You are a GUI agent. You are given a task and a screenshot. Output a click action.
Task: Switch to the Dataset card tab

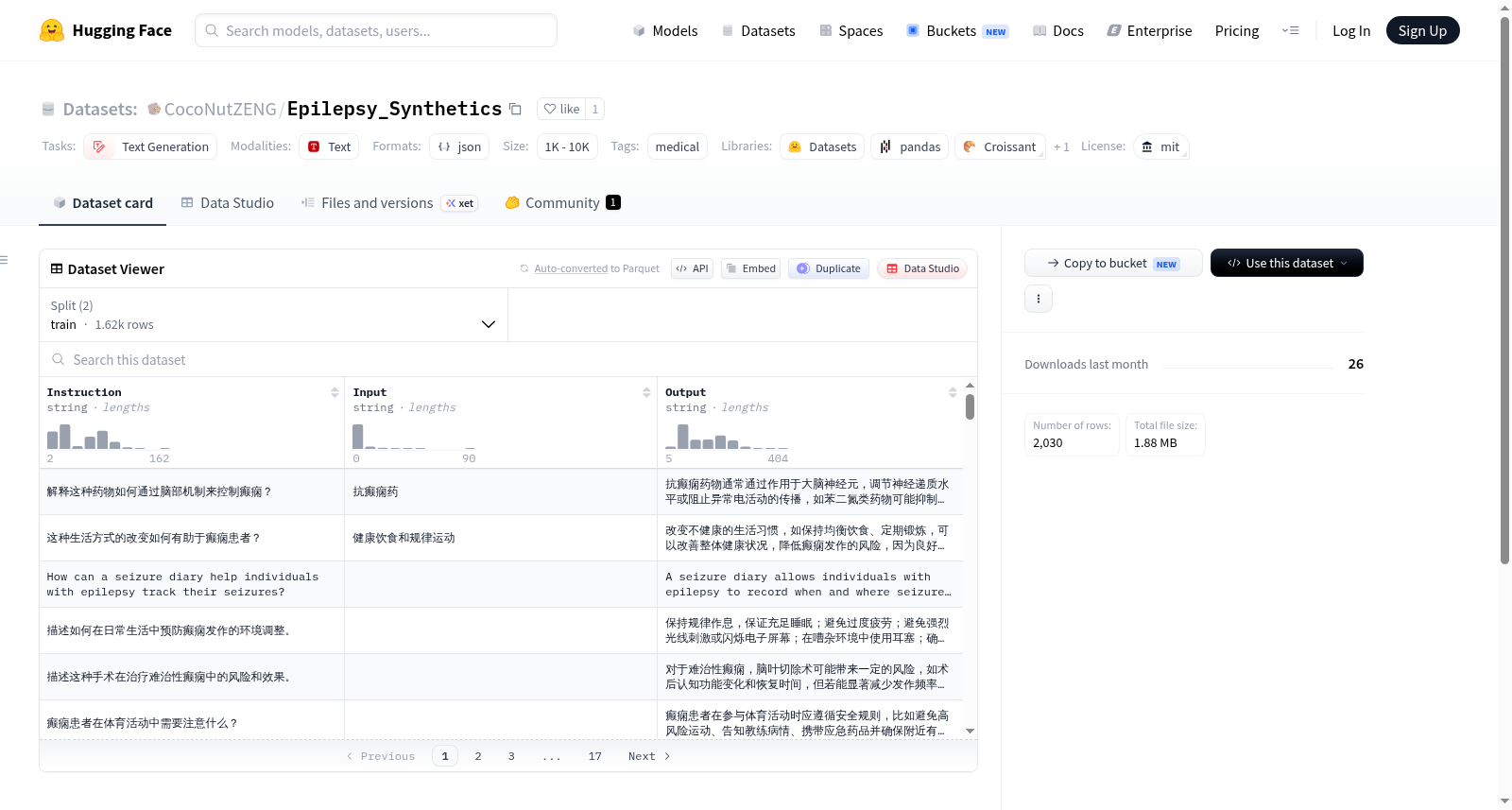(102, 203)
